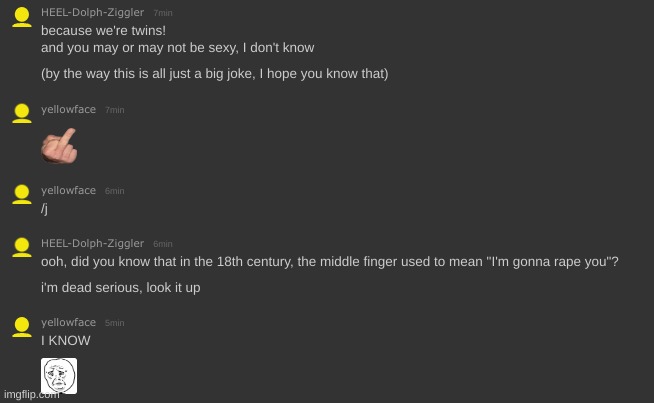Click the avatar next to the '18th century' comment

22,247
